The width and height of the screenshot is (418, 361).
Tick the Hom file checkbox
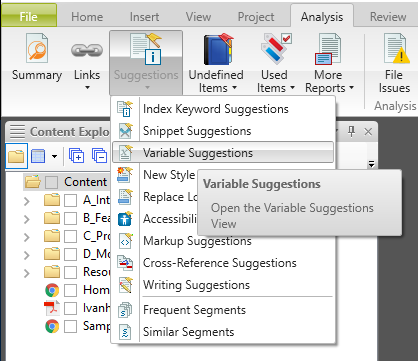[70, 290]
